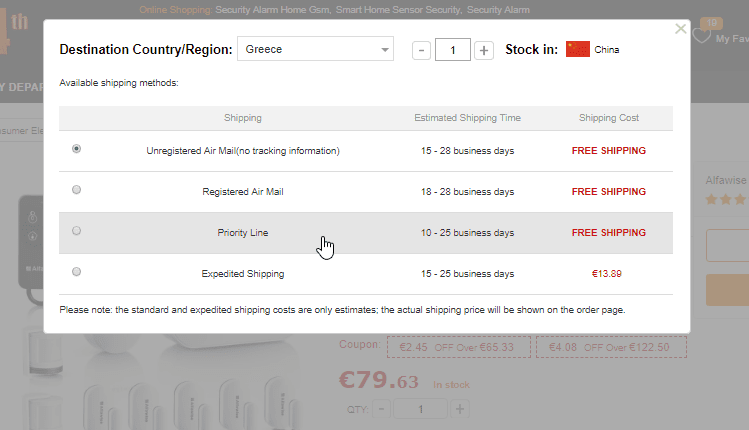Open Destination Country dropdown showing Greece
749x430 pixels.
coord(316,50)
